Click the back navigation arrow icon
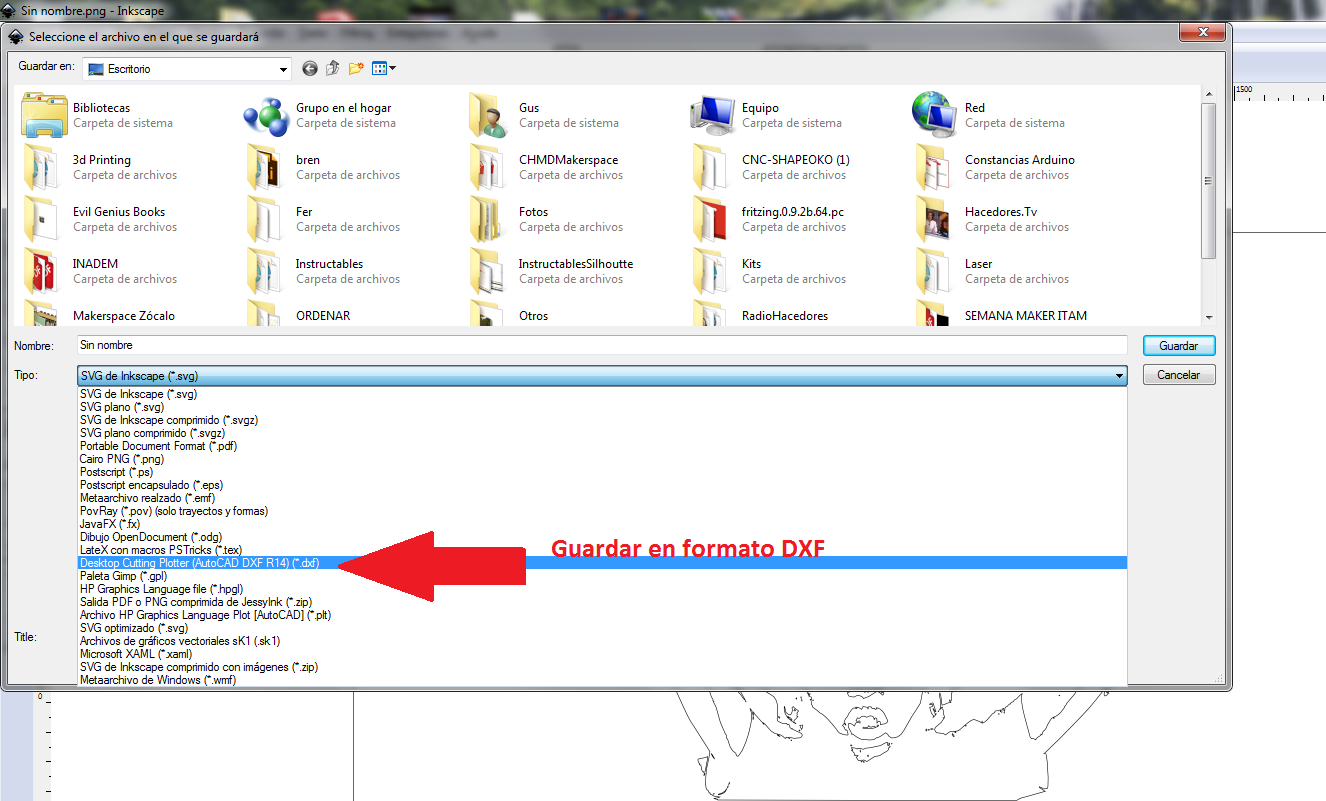Screen dimensions: 1326x801 310,68
